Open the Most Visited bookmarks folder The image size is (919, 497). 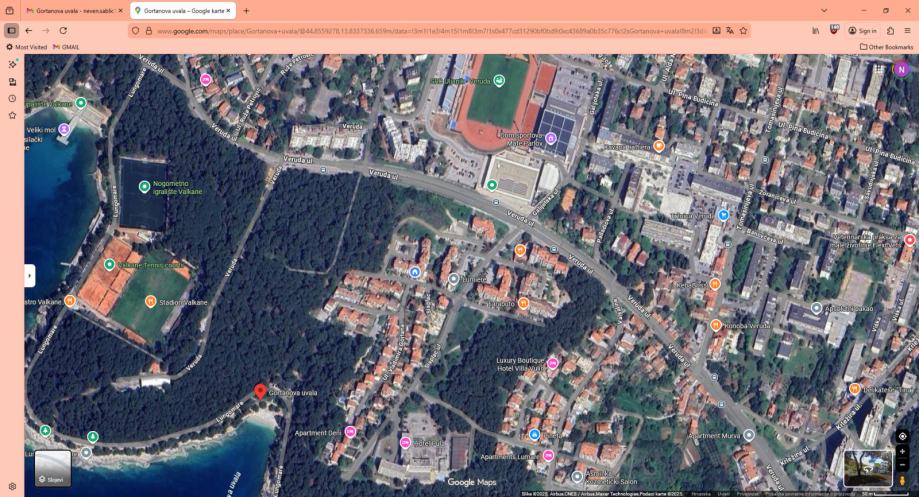click(26, 47)
